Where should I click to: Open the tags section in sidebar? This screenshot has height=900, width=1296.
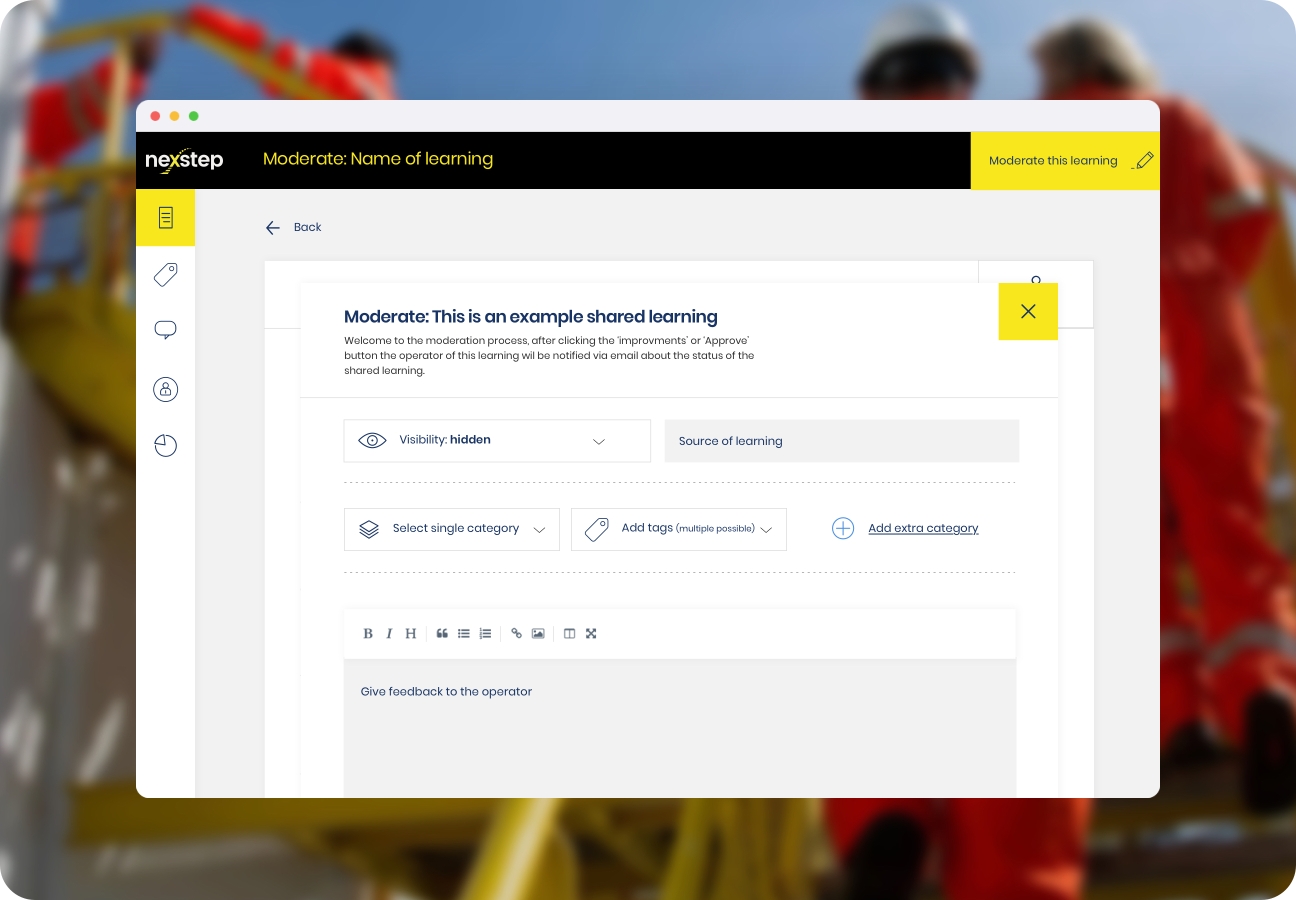166,274
